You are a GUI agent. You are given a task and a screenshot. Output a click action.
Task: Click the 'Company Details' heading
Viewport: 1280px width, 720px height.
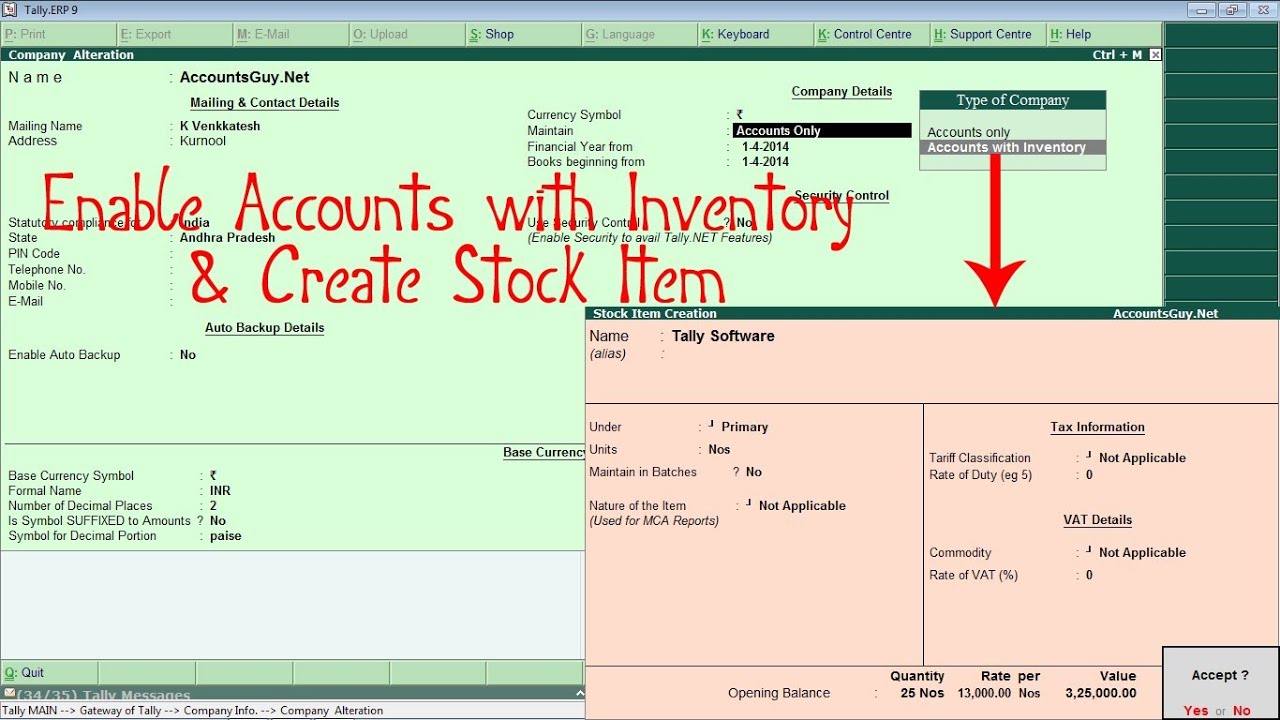[x=842, y=92]
